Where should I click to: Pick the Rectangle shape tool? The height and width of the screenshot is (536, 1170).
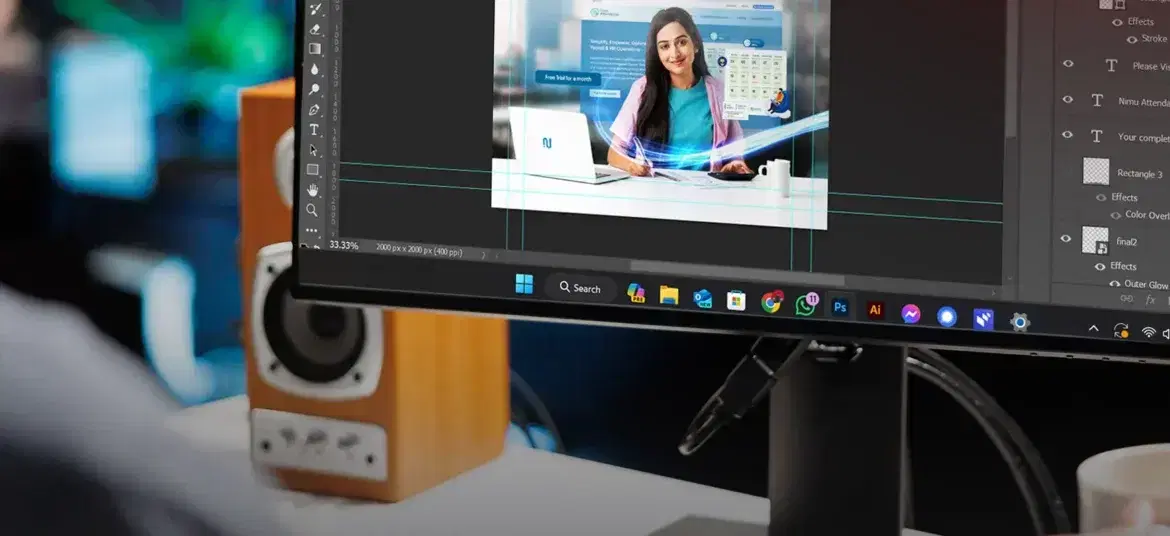pyautogui.click(x=313, y=170)
